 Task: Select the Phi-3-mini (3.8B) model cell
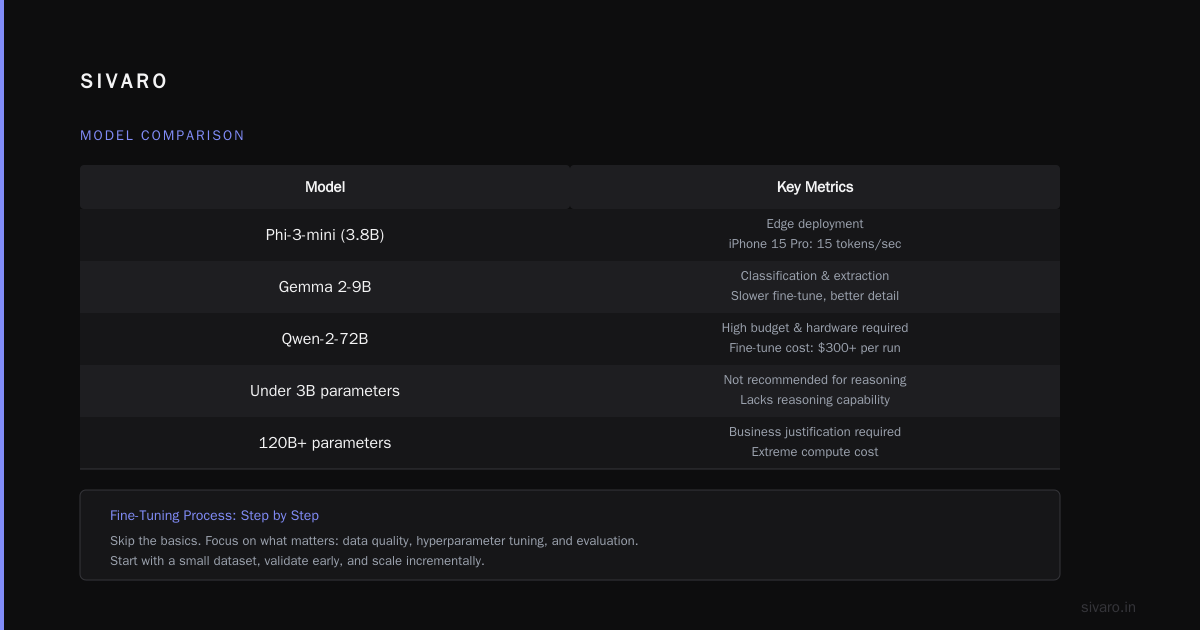click(x=325, y=235)
